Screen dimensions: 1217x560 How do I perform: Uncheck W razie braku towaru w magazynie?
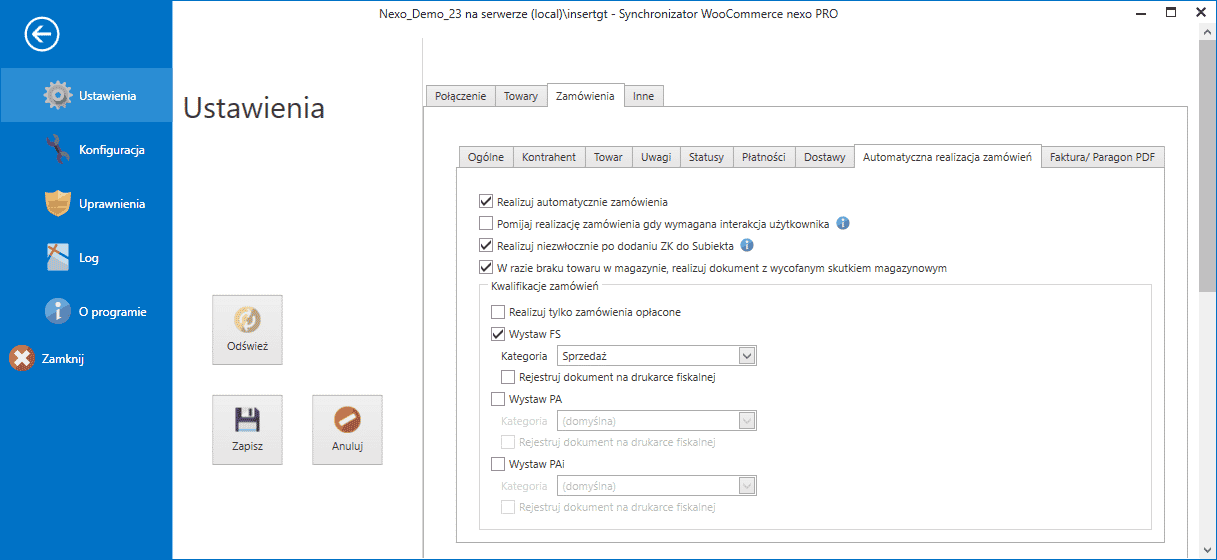click(x=486, y=268)
